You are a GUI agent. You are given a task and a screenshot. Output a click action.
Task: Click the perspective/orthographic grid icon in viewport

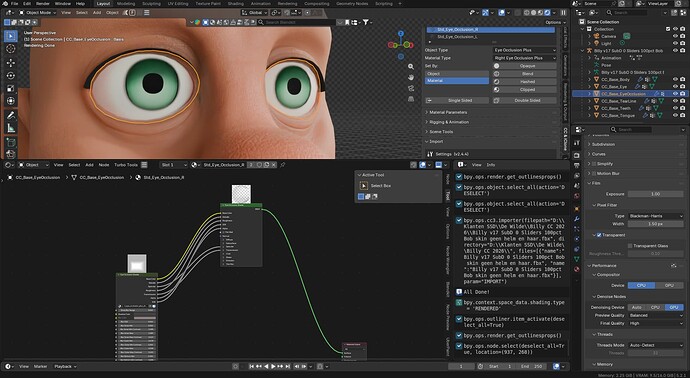click(411, 99)
